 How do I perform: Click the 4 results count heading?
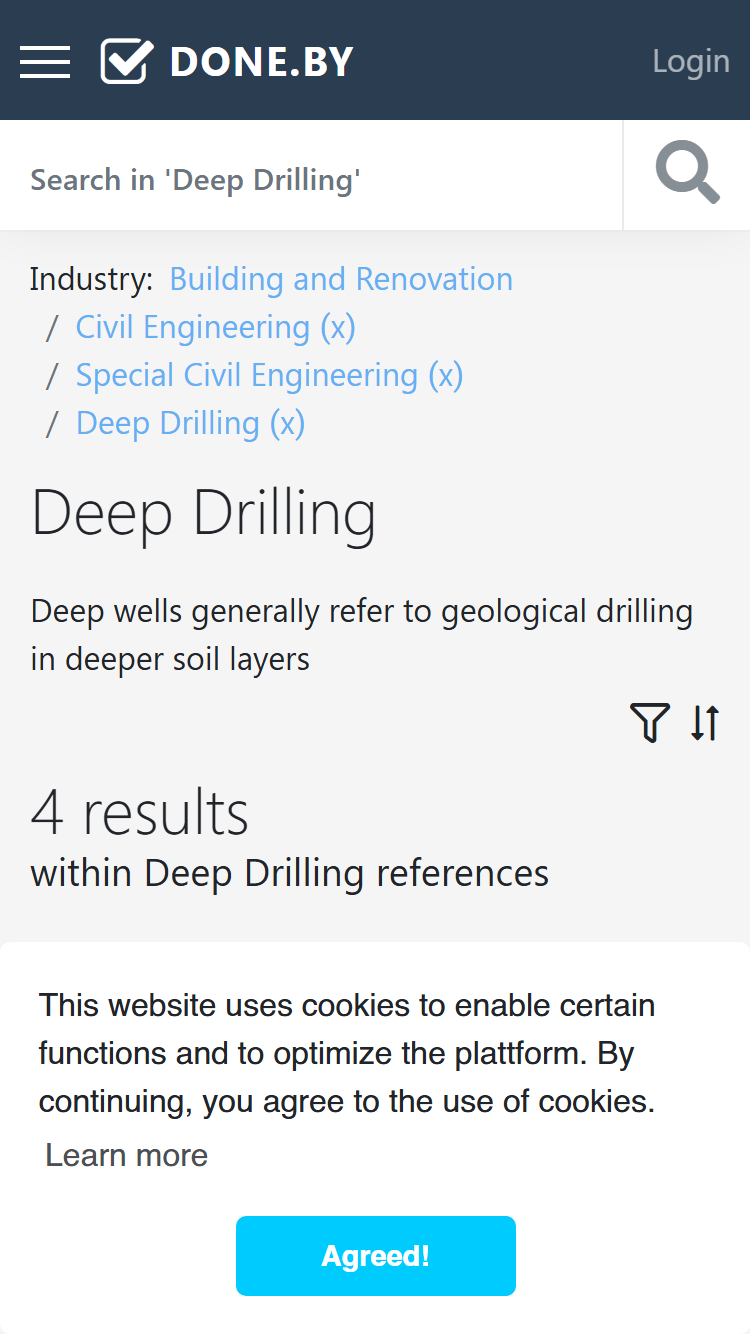(140, 811)
